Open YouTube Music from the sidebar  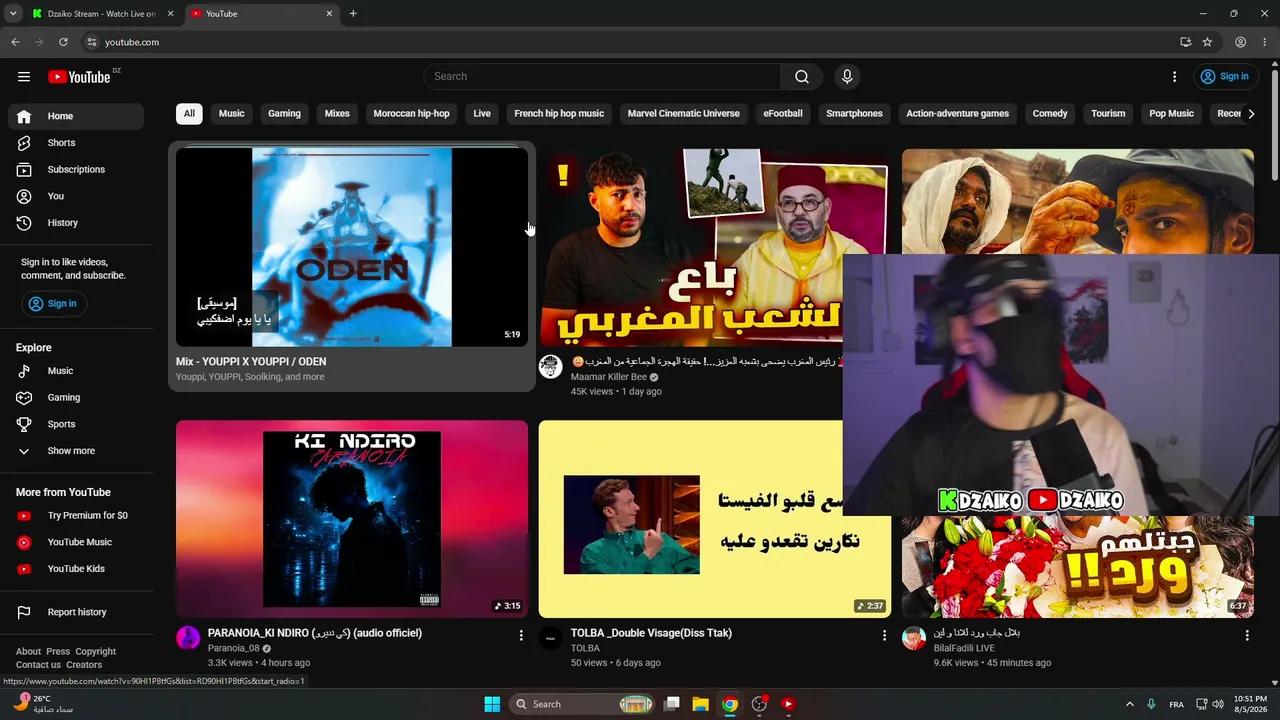pos(76,542)
